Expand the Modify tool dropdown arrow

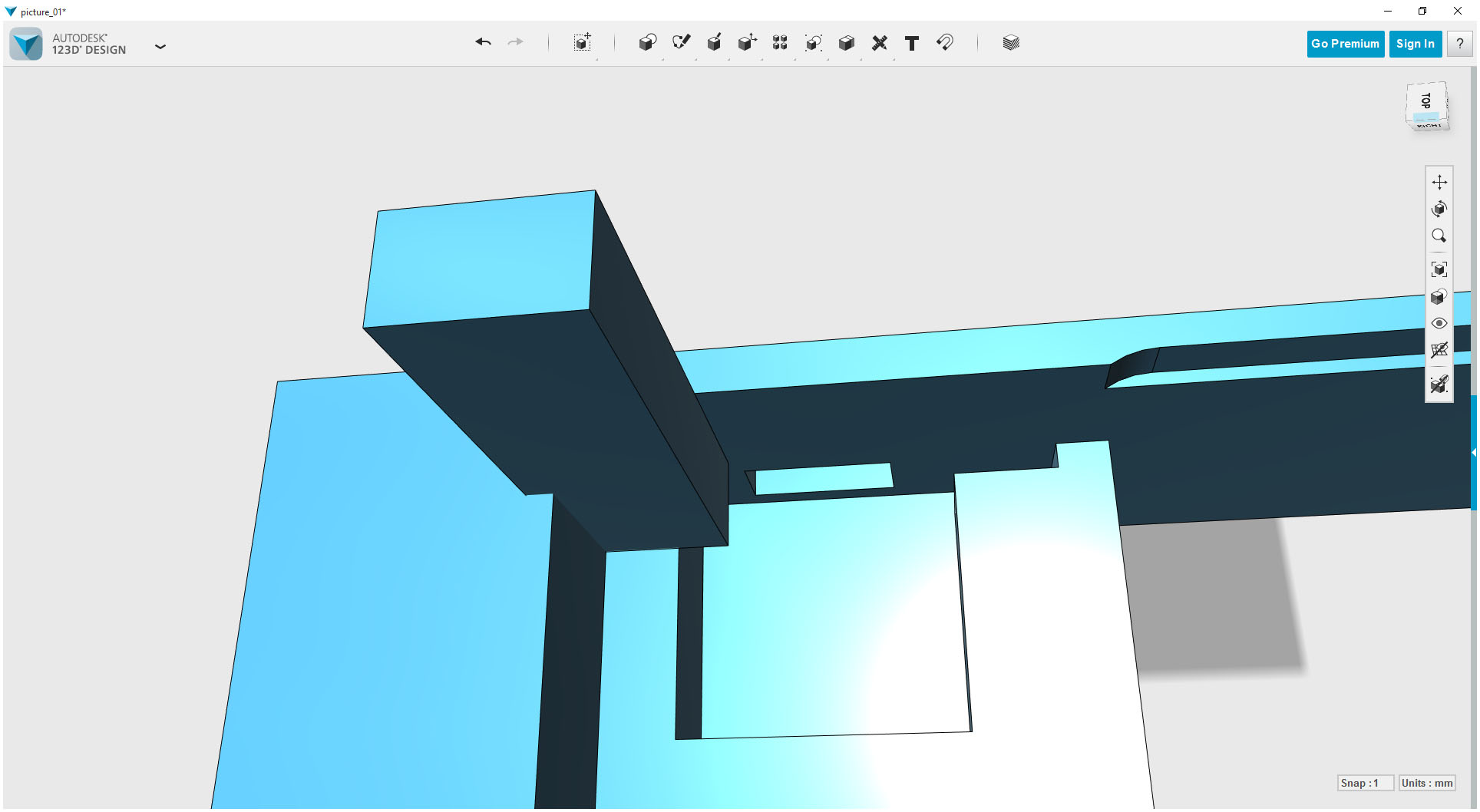(761, 60)
